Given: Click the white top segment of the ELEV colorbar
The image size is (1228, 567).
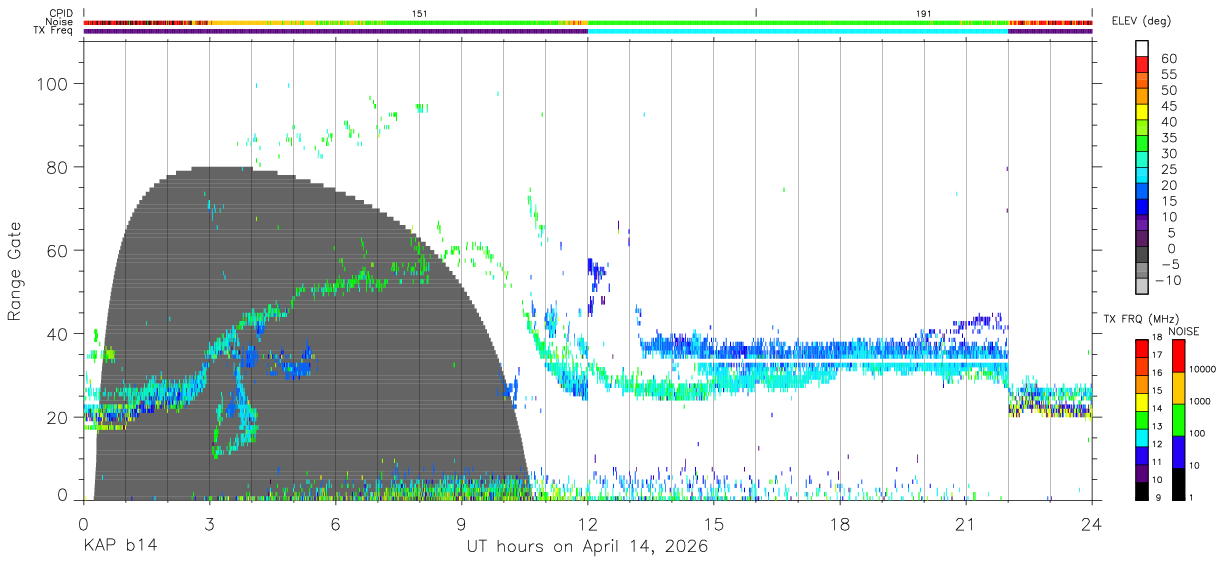Looking at the screenshot, I should [x=1142, y=49].
